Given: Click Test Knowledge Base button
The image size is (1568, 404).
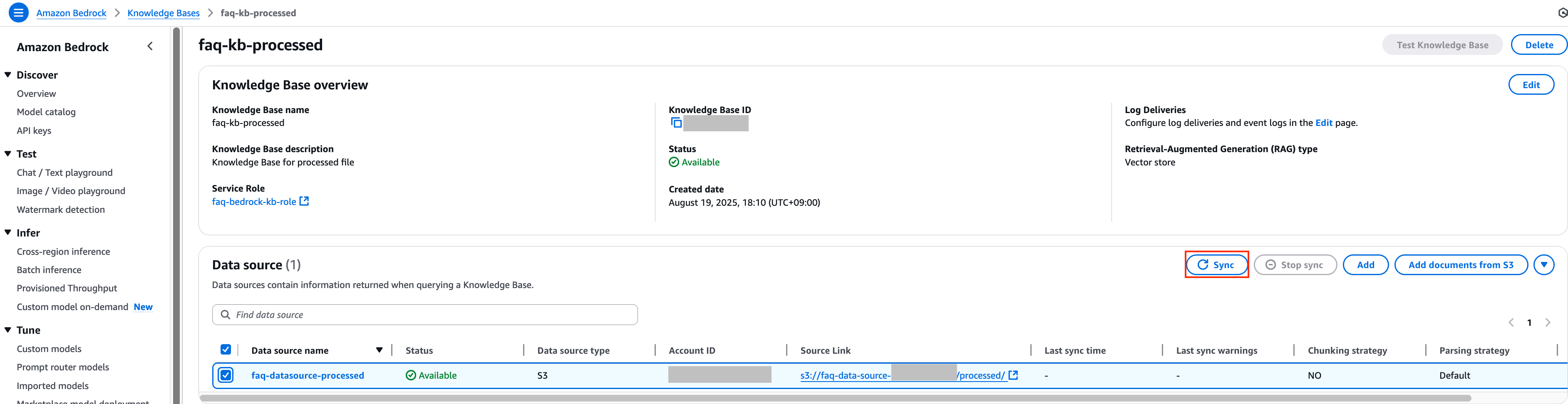Looking at the screenshot, I should (x=1442, y=45).
